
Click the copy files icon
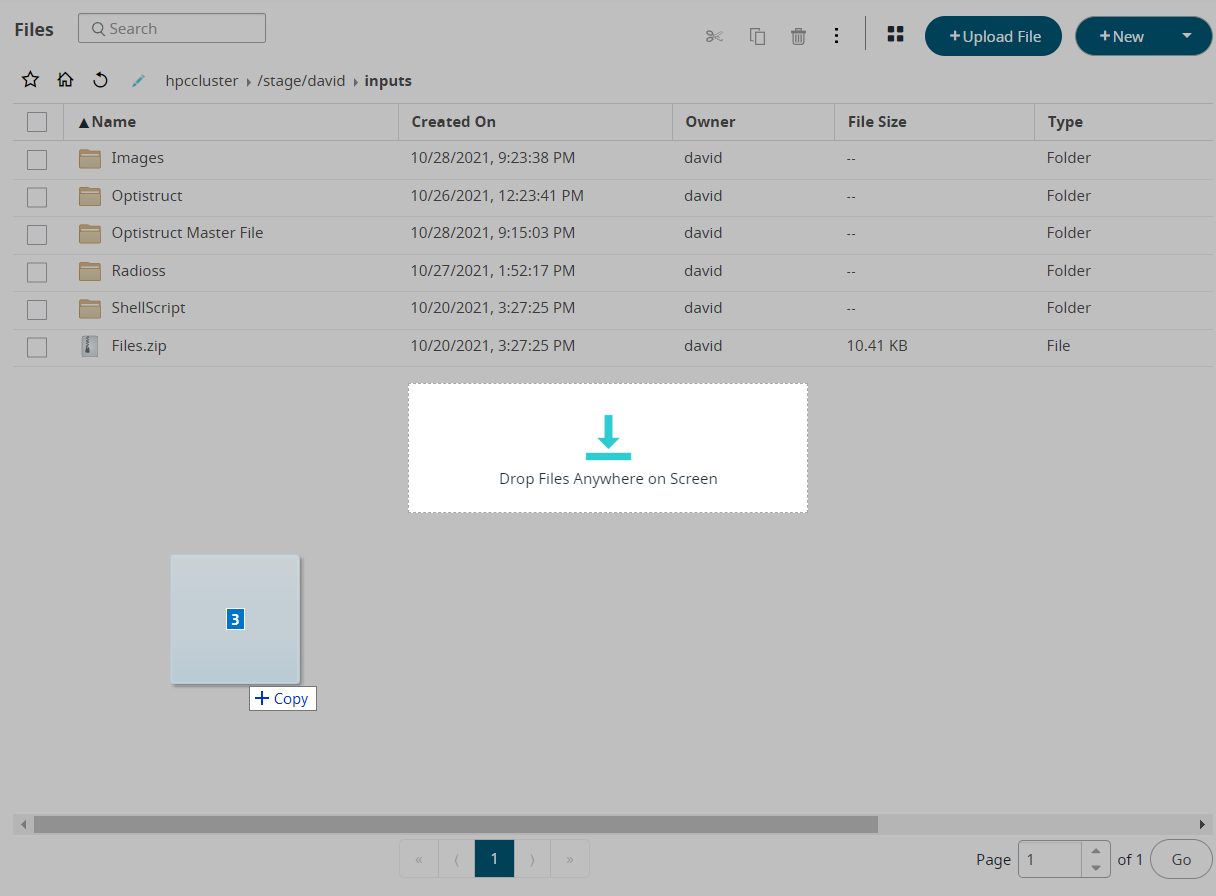[x=757, y=36]
